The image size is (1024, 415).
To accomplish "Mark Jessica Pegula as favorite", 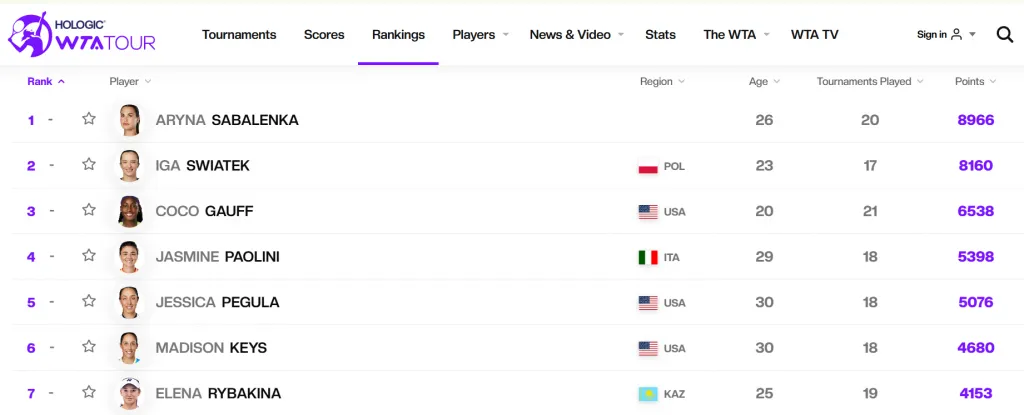I will click(x=89, y=301).
